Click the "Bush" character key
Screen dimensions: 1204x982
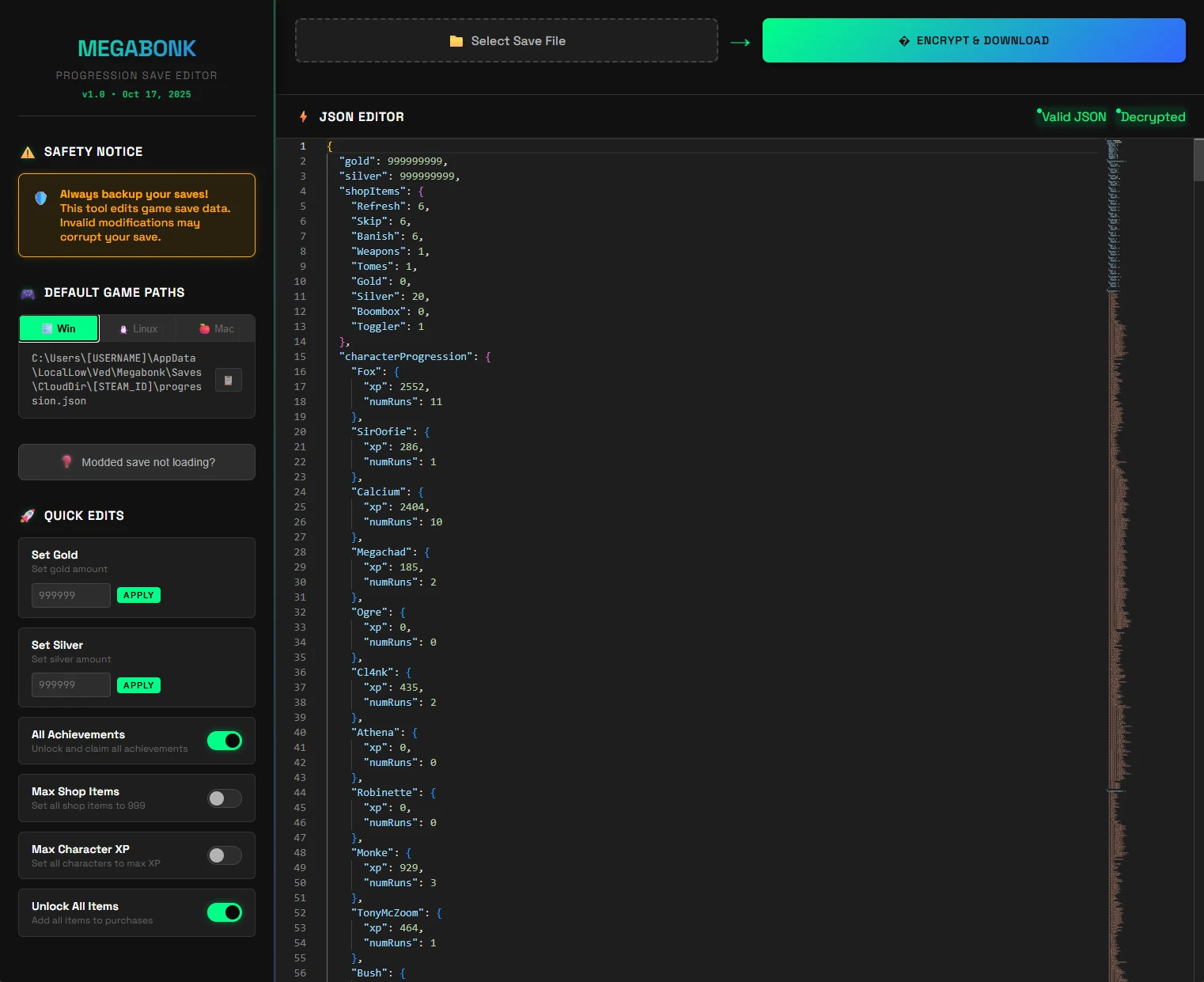pos(369,973)
